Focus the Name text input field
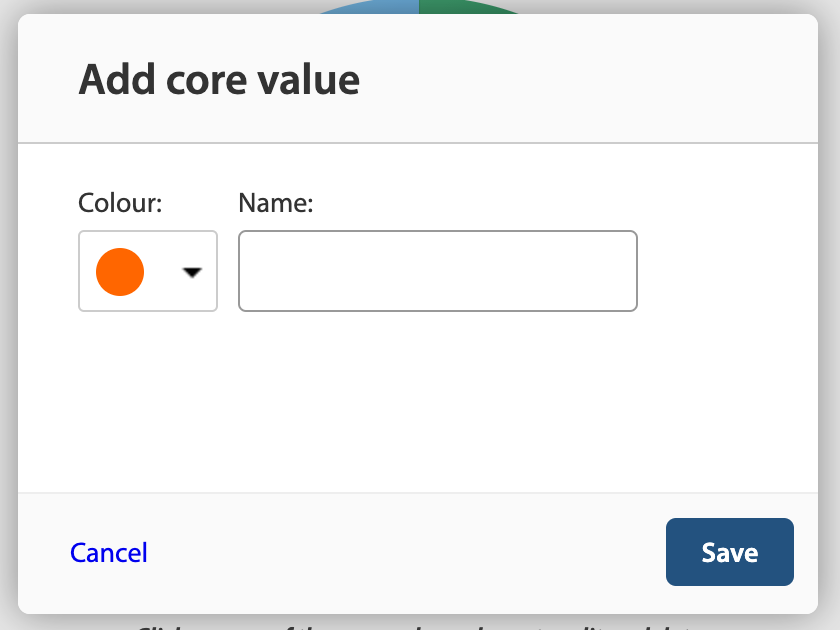 click(438, 271)
